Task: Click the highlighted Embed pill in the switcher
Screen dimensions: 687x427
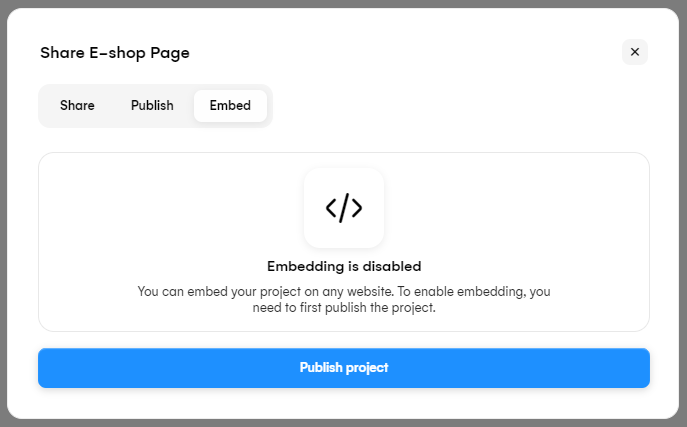Action: tap(230, 105)
